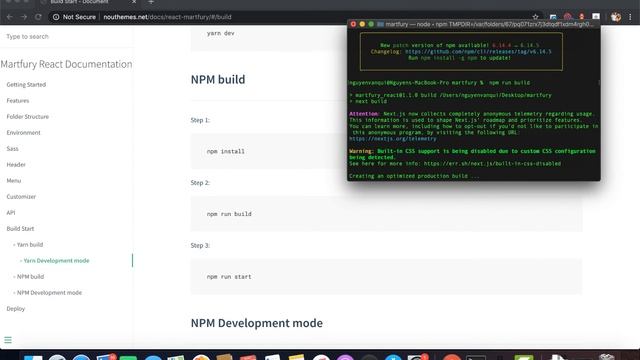The width and height of the screenshot is (640, 360).
Task: Click the NPM build heading
Action: pyautogui.click(x=218, y=79)
